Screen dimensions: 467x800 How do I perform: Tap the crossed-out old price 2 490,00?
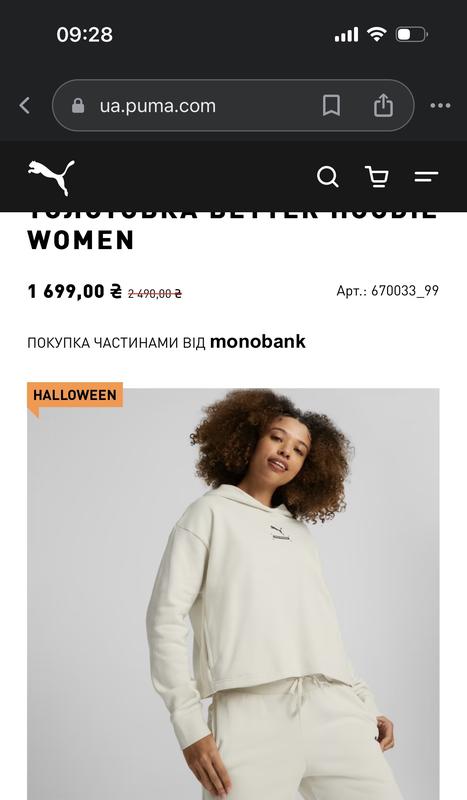coord(155,293)
